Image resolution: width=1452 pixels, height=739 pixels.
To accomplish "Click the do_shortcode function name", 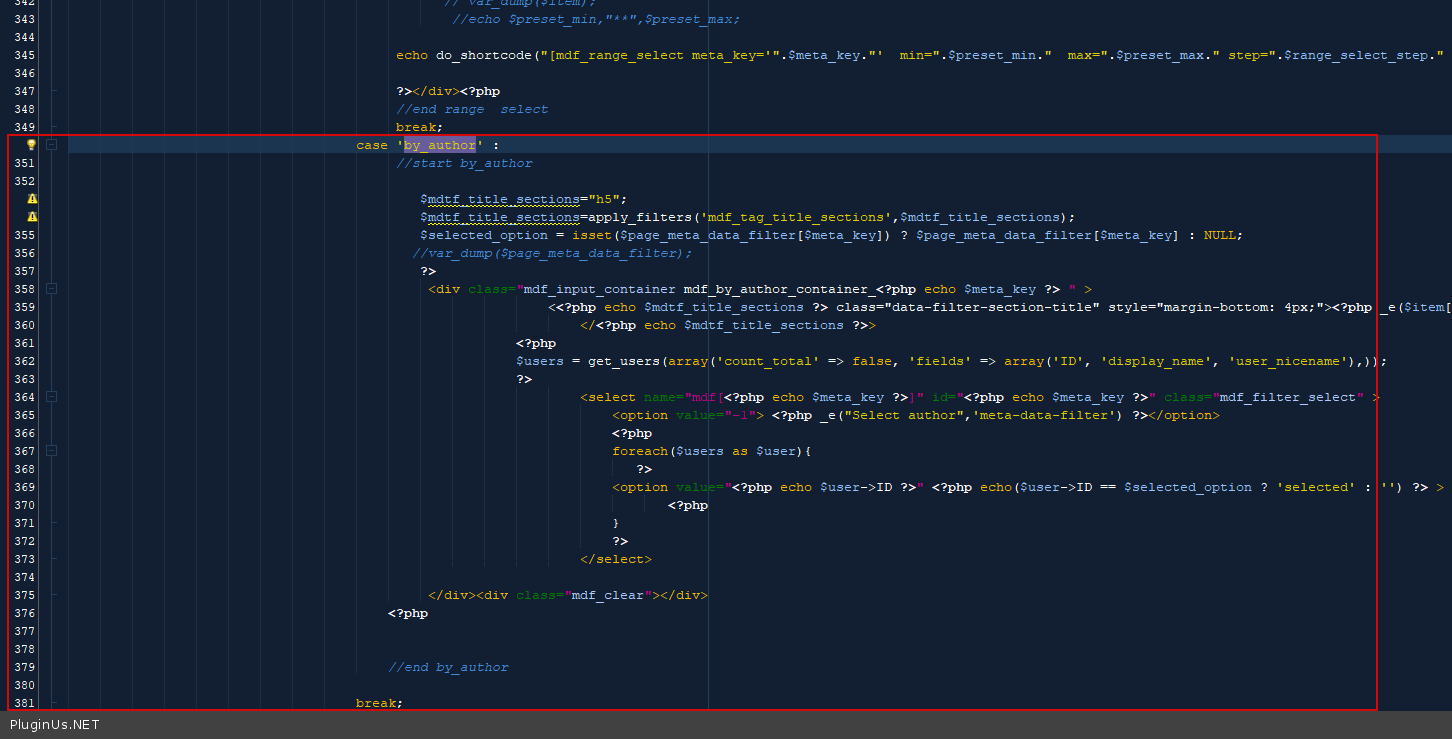I will 483,55.
